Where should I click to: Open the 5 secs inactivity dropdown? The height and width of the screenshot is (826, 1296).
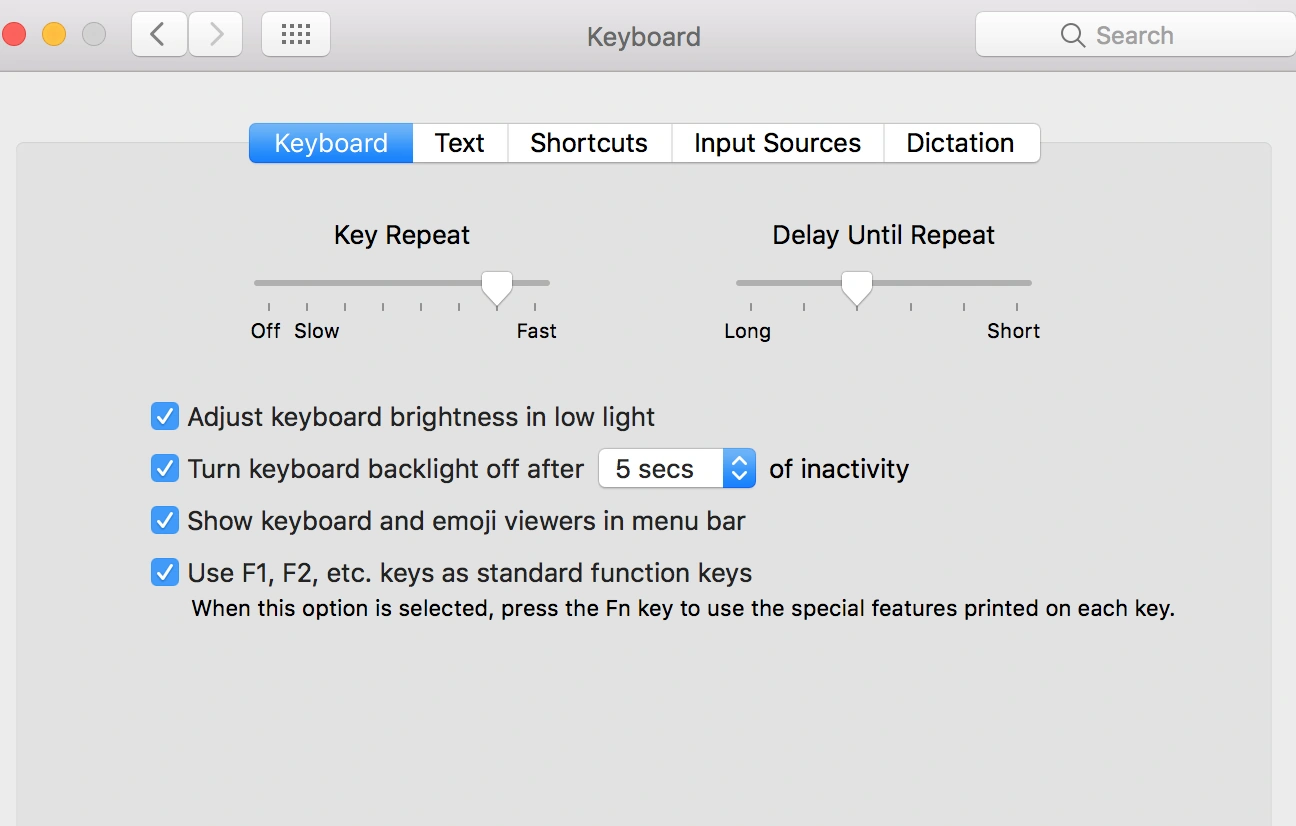[676, 469]
